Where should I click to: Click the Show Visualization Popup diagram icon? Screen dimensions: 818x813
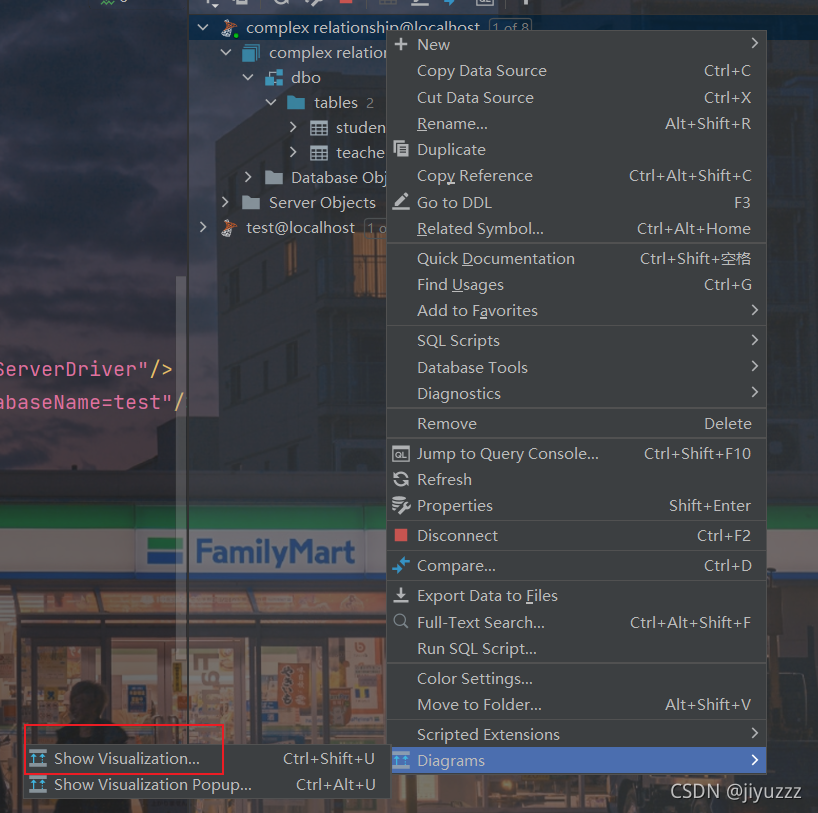click(38, 784)
